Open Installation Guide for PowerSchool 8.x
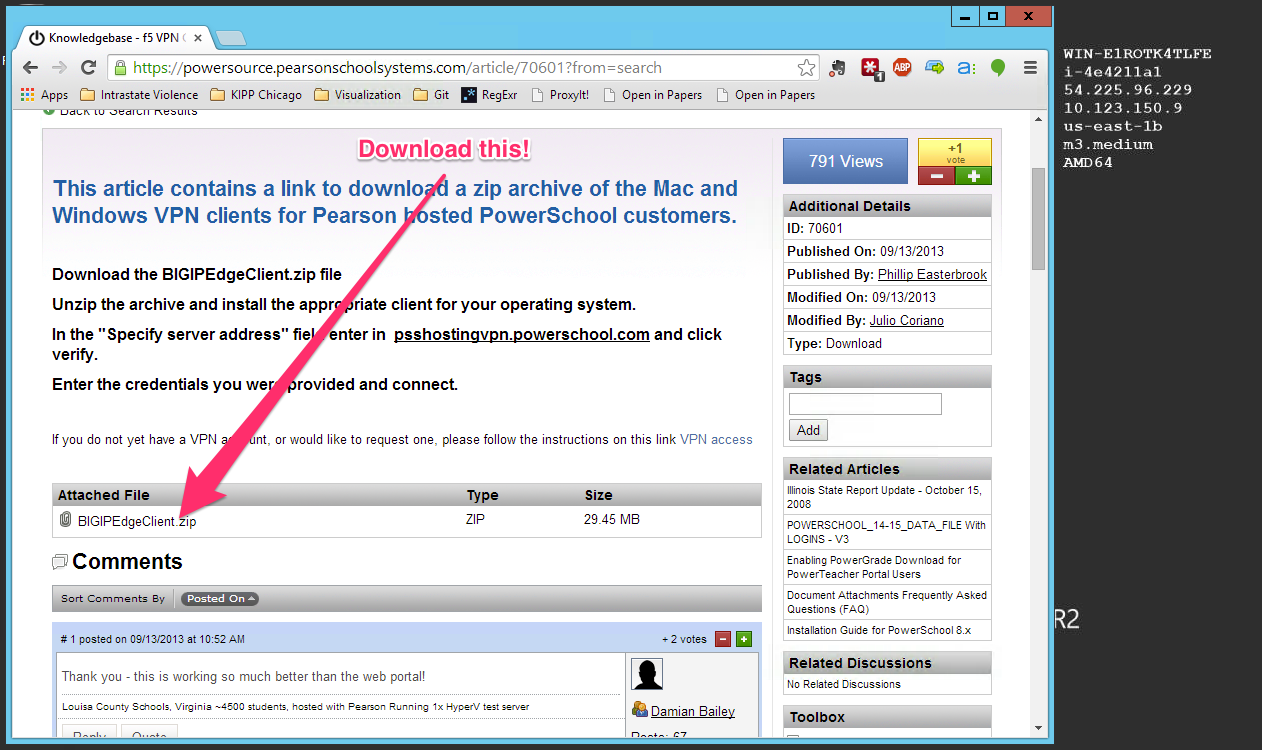Screen dimensions: 1262x750 click(x=879, y=631)
